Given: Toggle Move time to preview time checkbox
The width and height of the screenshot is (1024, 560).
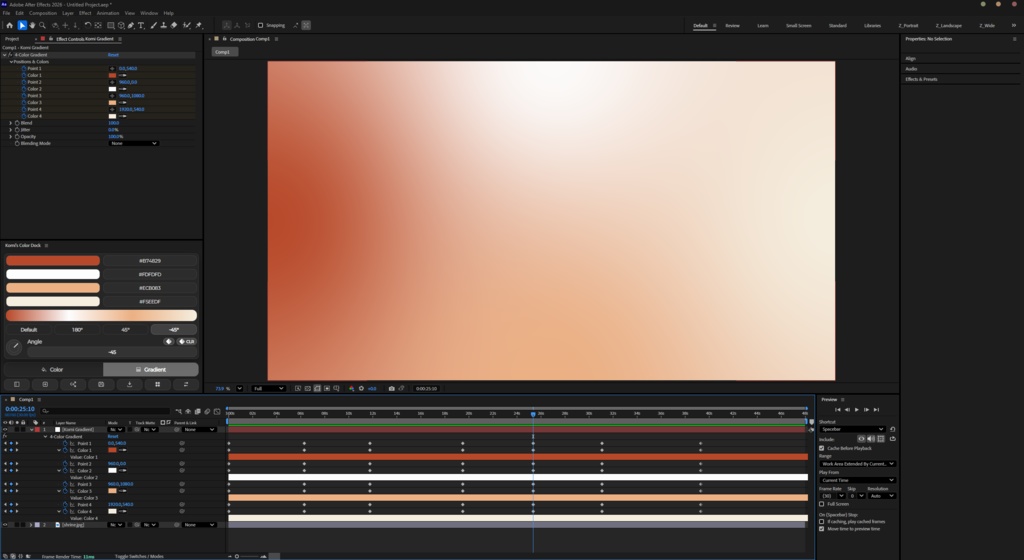Looking at the screenshot, I should [x=822, y=529].
